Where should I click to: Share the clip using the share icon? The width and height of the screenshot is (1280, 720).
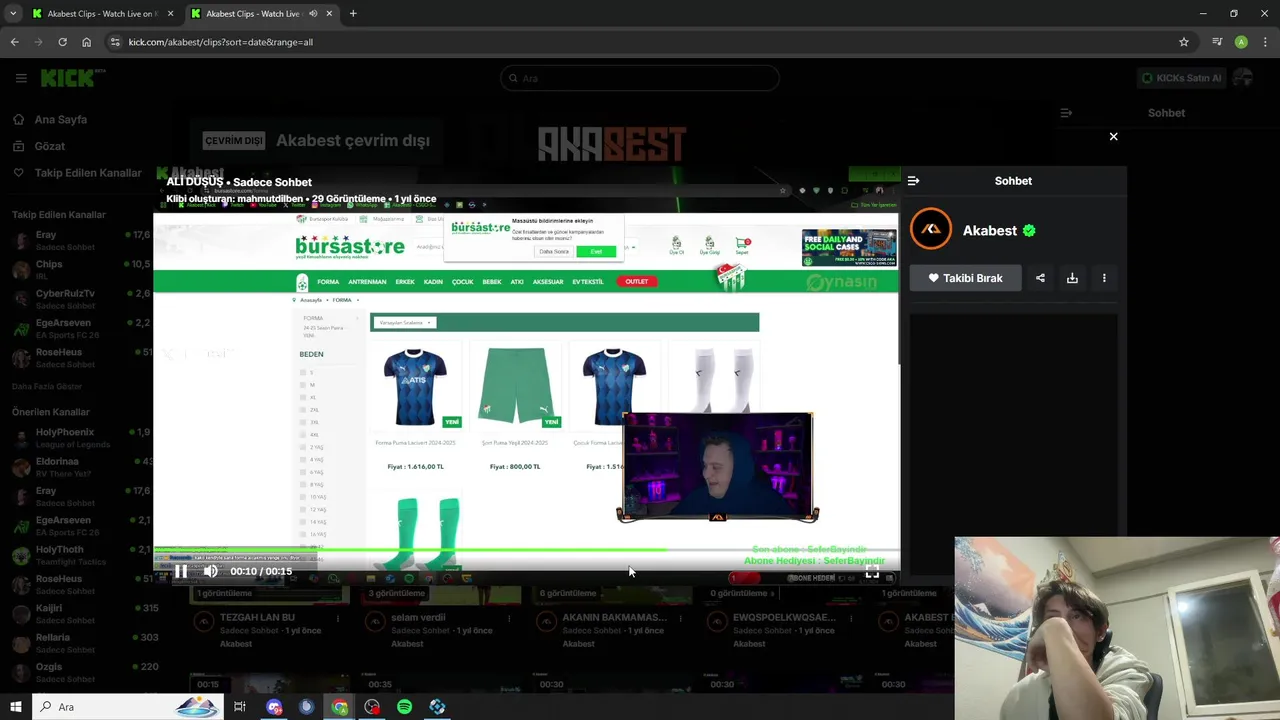1040,278
